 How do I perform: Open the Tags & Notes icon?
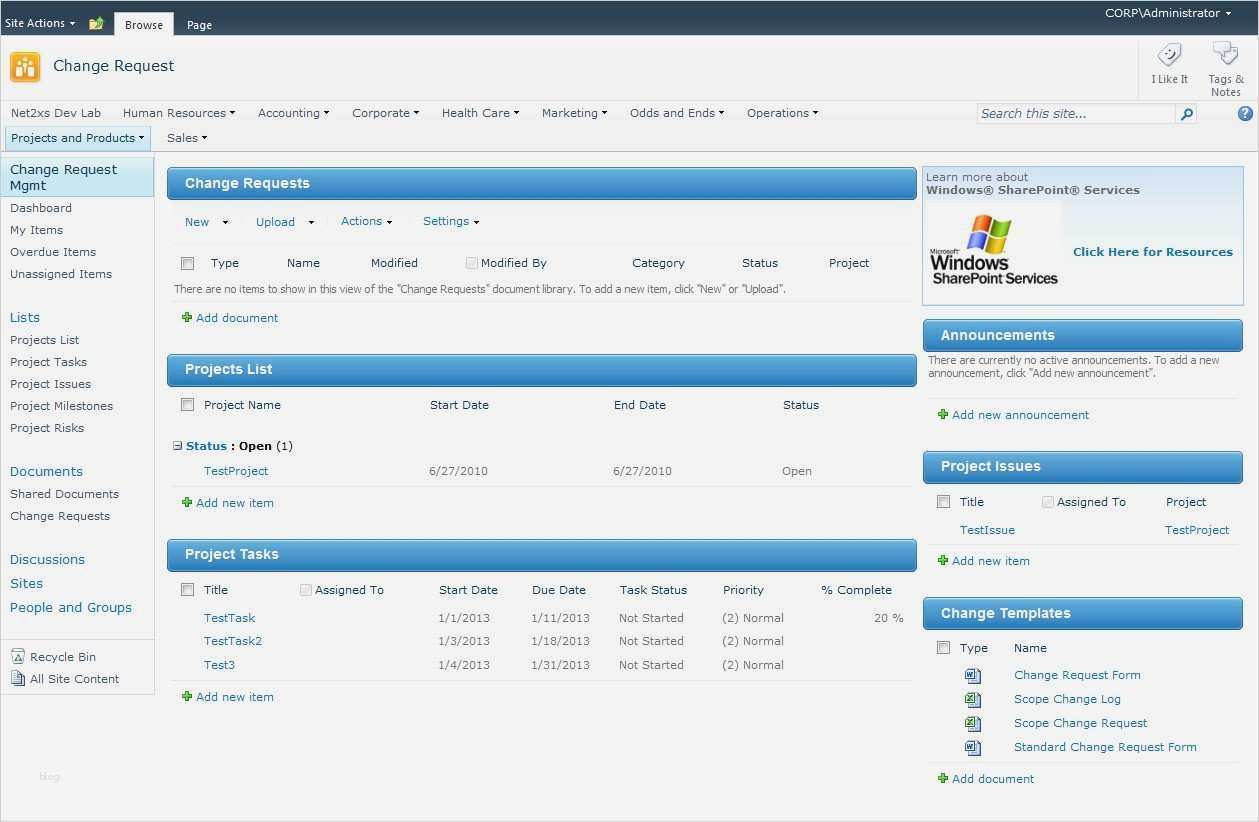point(1225,54)
